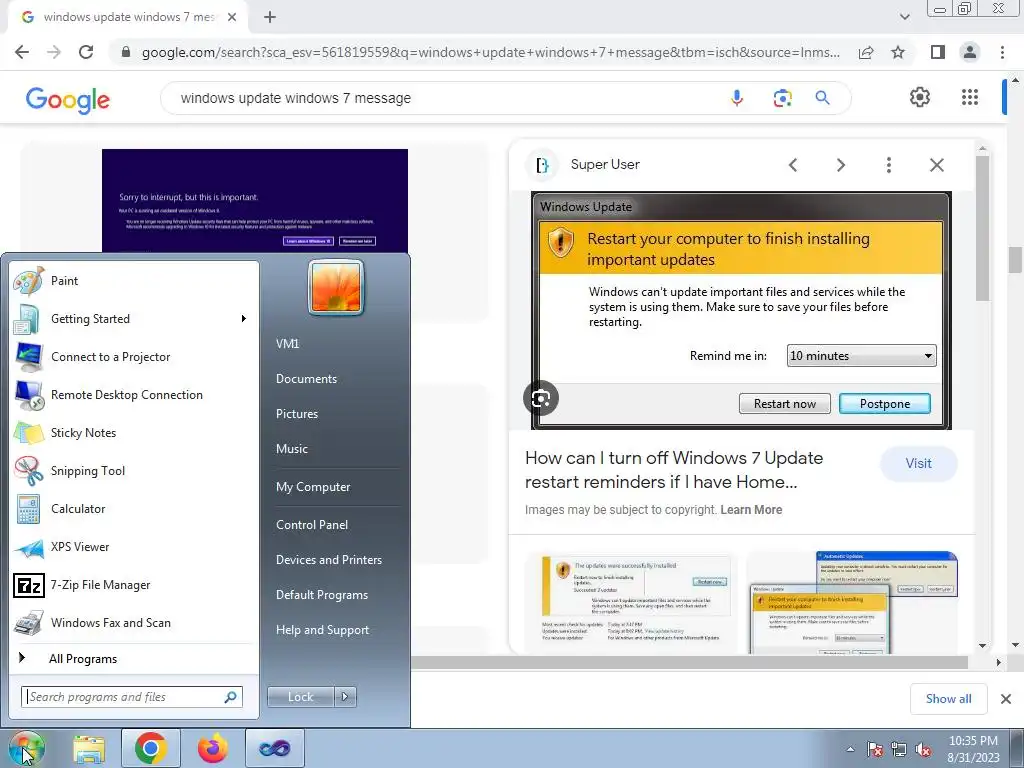Screen dimensions: 1024x768
Task: Click the Search programs and files box
Action: point(132,697)
